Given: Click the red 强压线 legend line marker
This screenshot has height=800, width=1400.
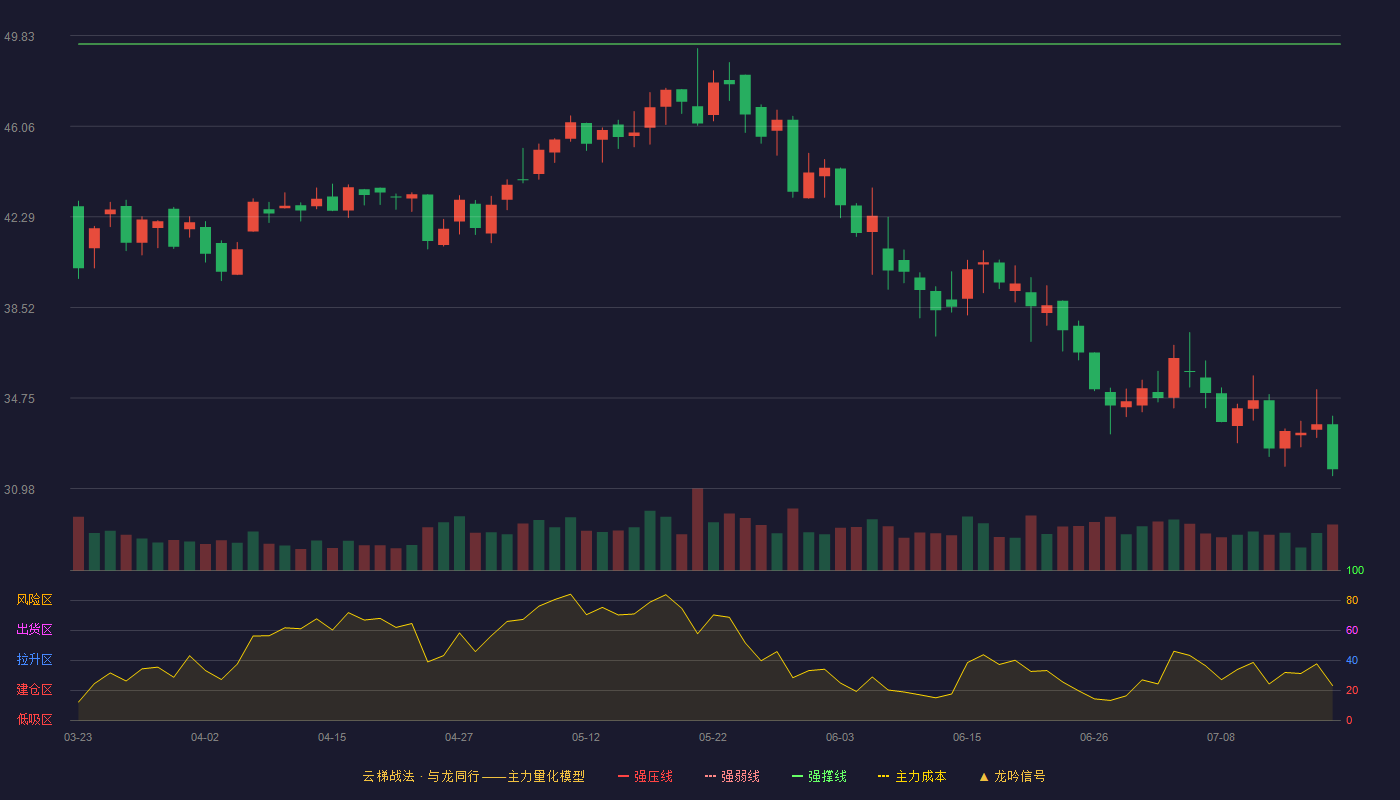Looking at the screenshot, I should coord(623,776).
